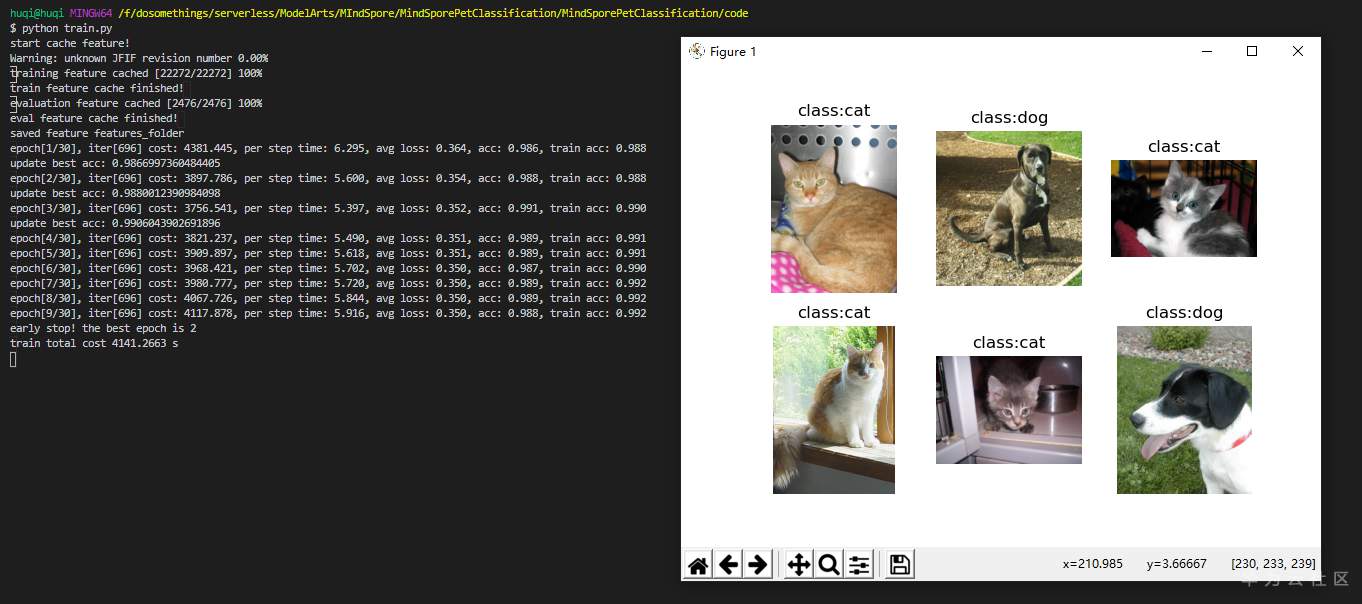This screenshot has width=1362, height=604.
Task: Click 'class:dog' label above top-row dog
Action: 1009,118
